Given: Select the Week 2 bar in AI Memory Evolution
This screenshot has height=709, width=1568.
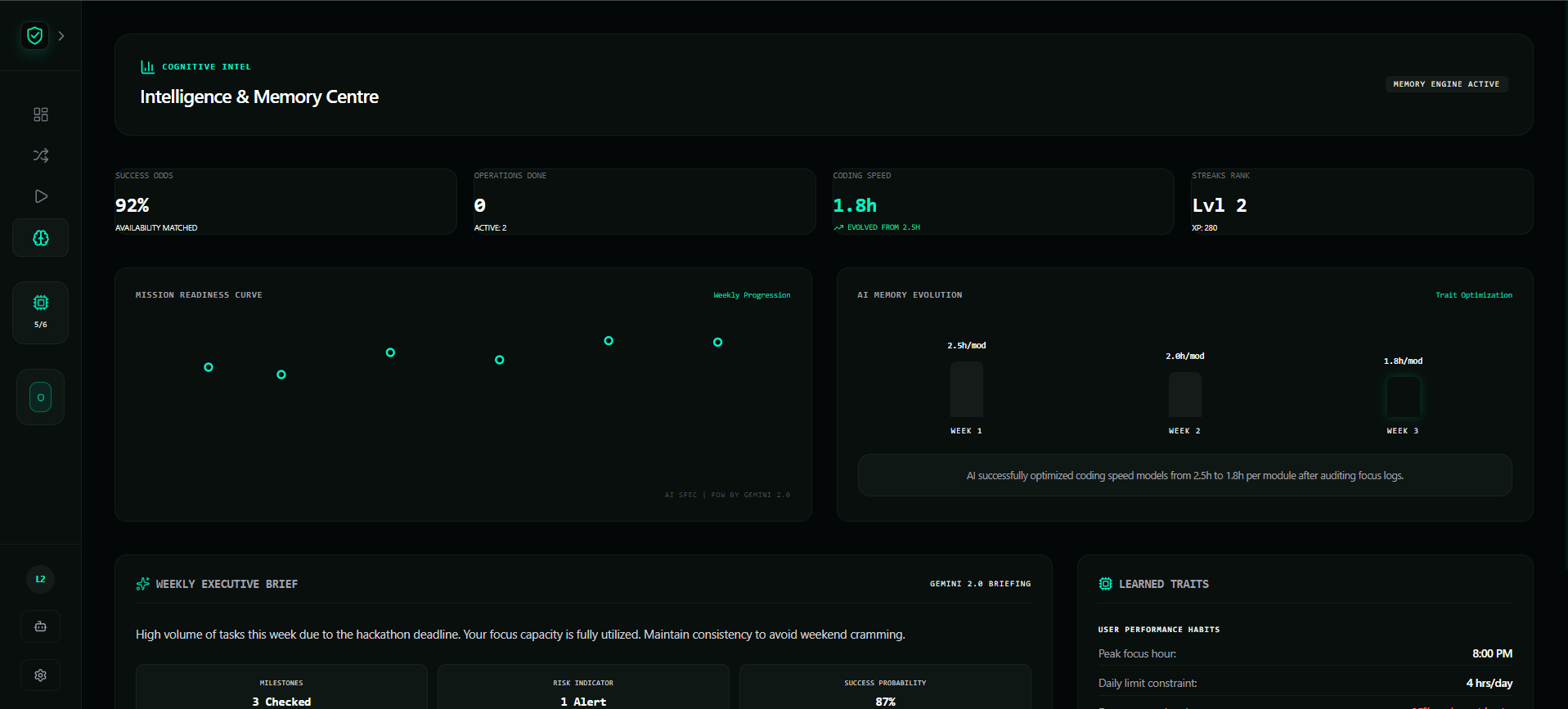Looking at the screenshot, I should pyautogui.click(x=1185, y=395).
